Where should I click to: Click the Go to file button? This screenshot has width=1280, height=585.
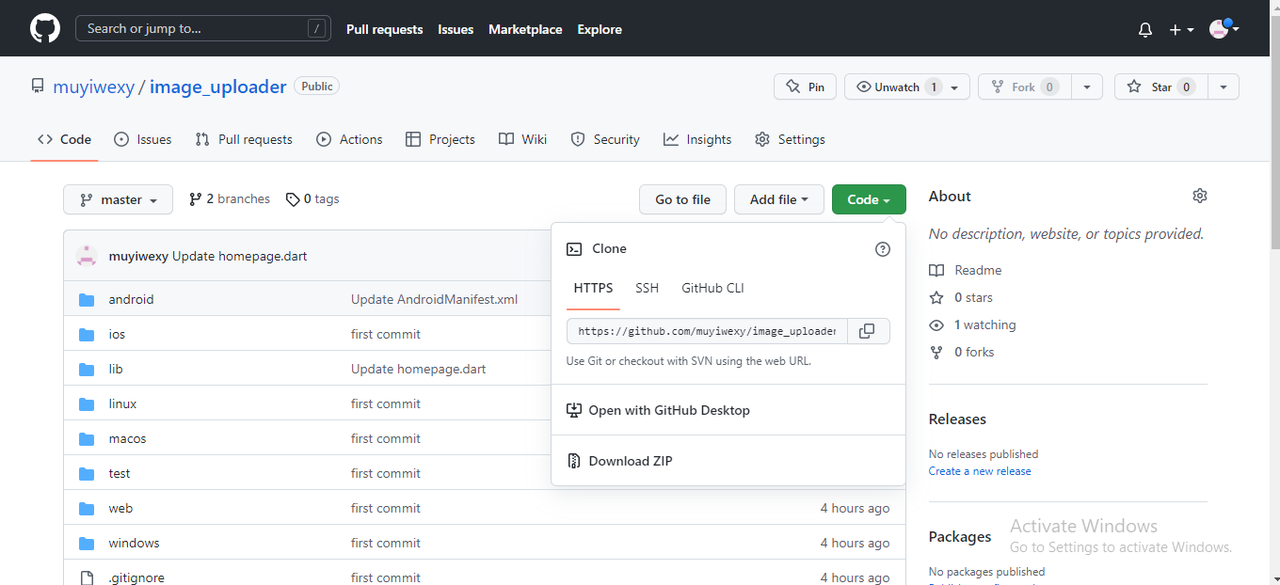point(683,200)
